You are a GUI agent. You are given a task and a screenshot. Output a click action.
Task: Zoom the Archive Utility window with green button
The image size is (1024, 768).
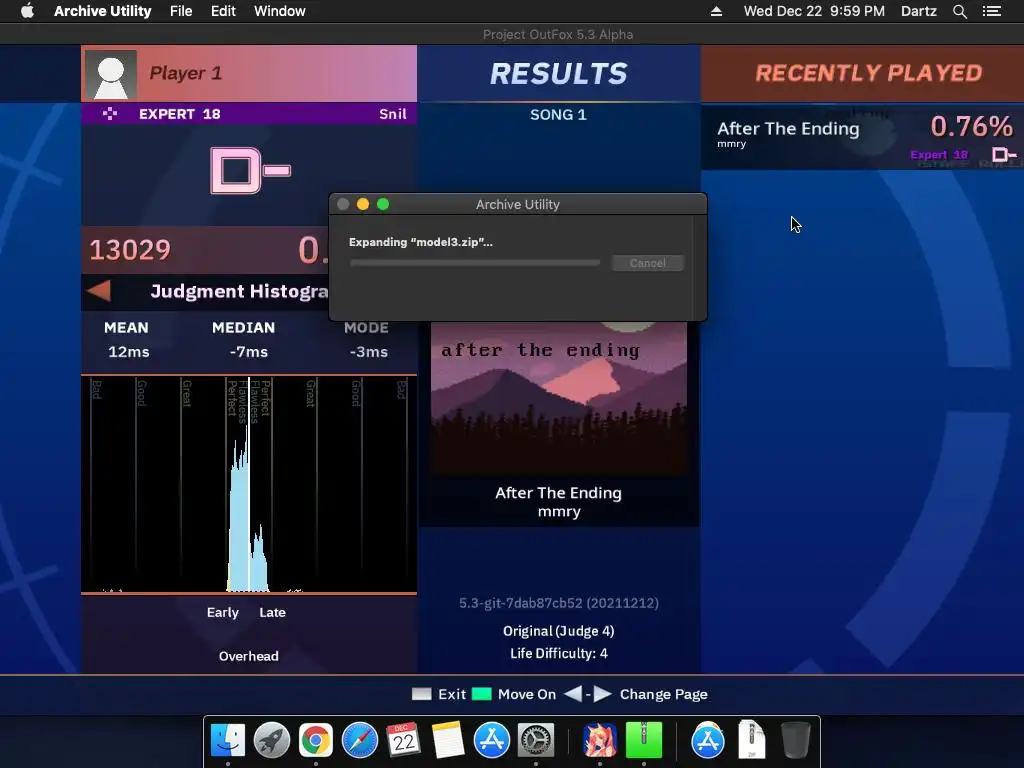383,204
